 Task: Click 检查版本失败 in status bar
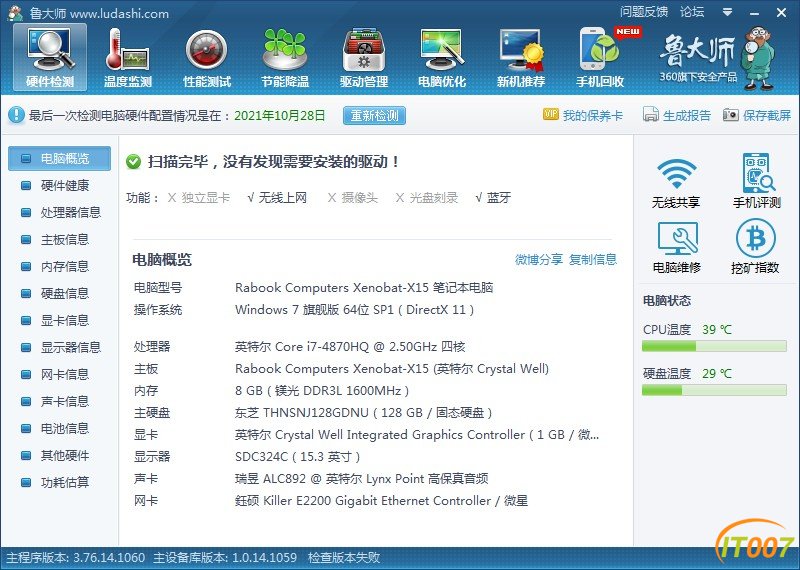coord(344,557)
